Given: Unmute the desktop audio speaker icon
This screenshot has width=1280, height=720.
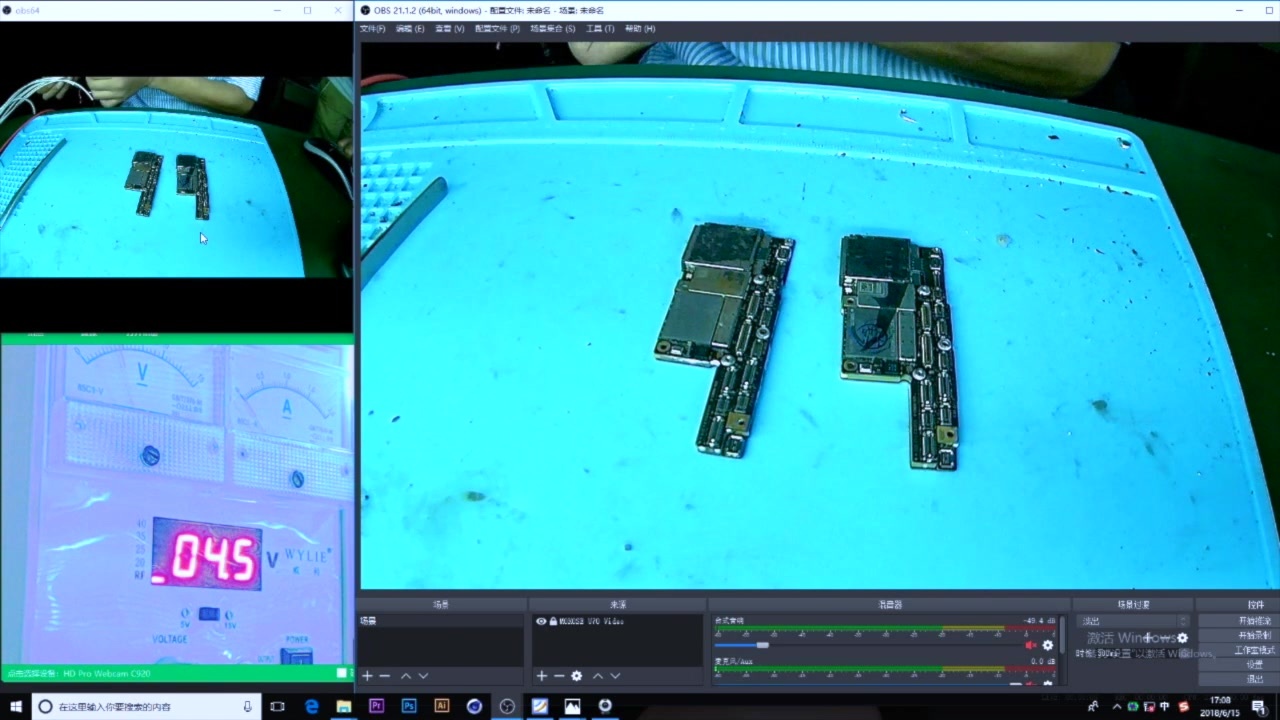Looking at the screenshot, I should (1031, 645).
